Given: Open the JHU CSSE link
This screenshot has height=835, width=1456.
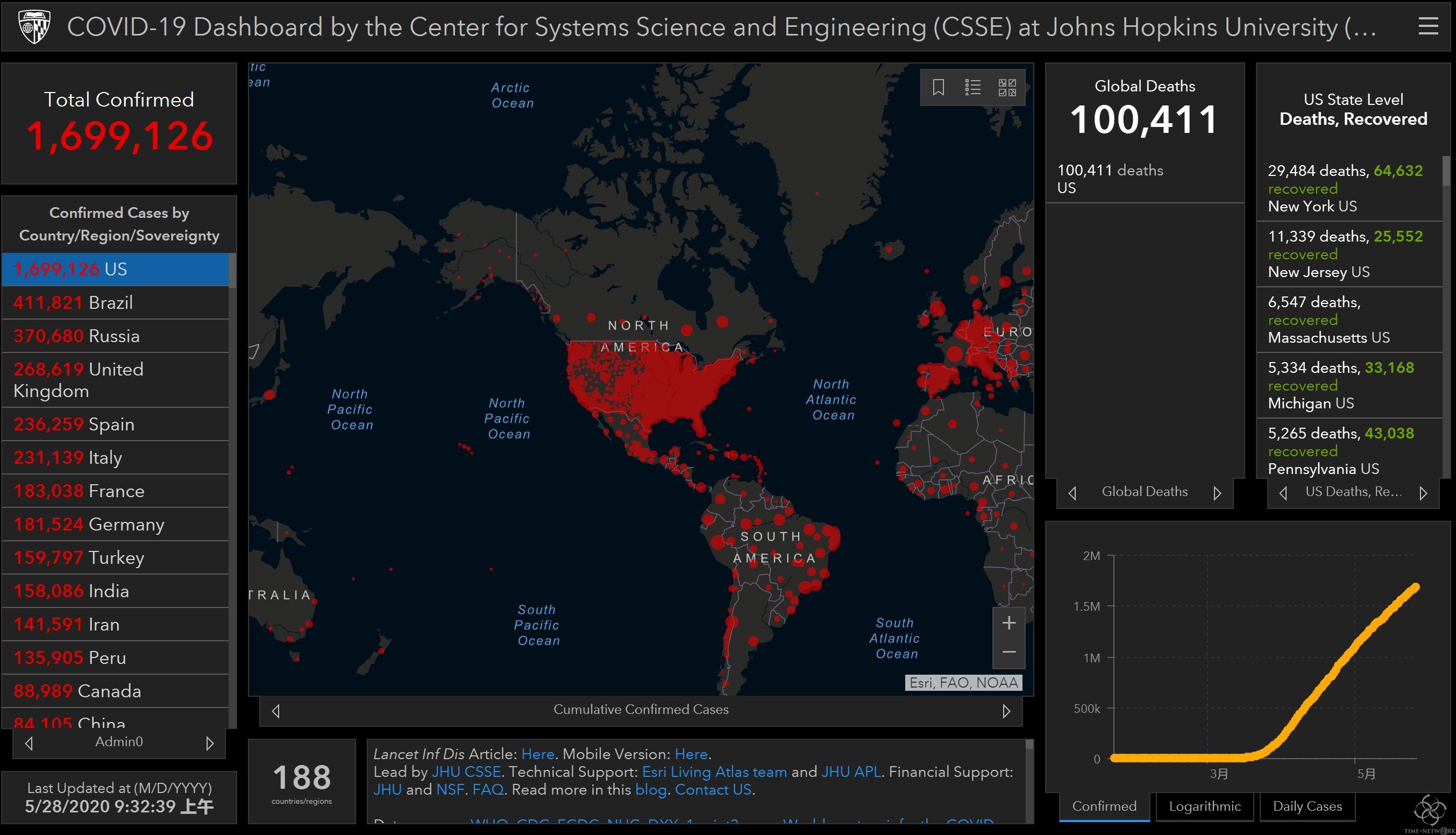Looking at the screenshot, I should pos(466,772).
